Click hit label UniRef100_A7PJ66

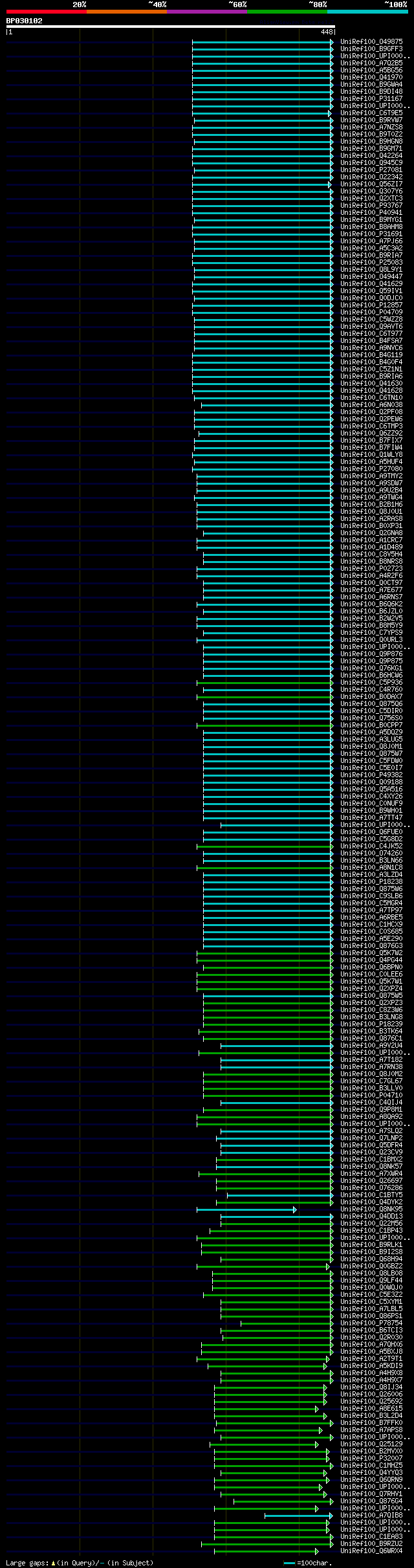[371, 241]
